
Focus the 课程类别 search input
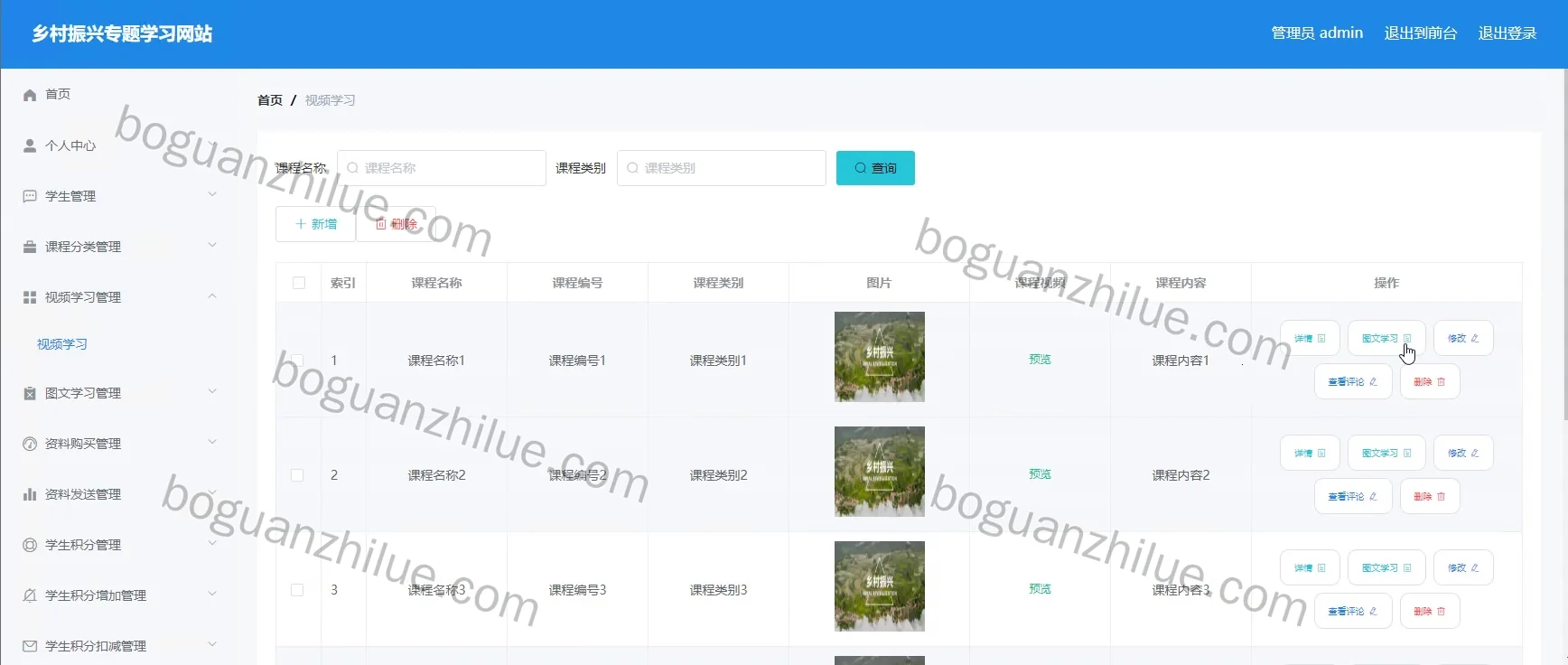pyautogui.click(x=722, y=168)
